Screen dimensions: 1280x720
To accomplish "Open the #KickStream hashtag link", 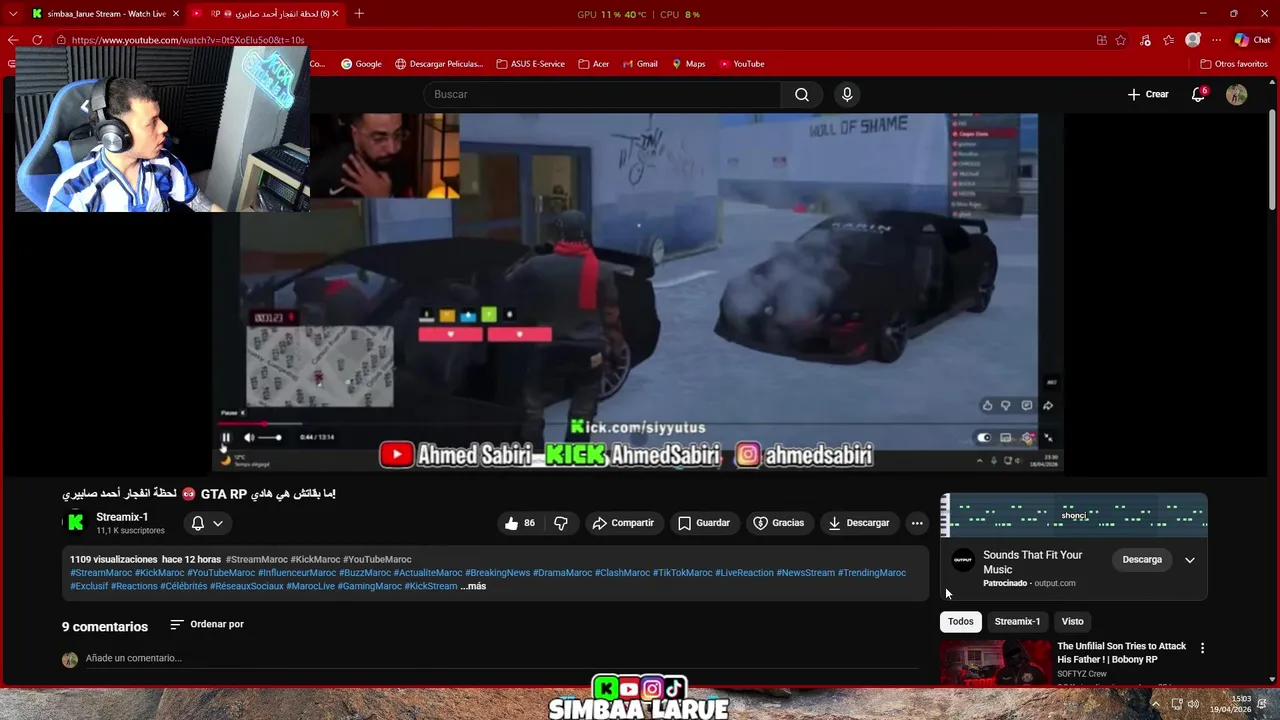I will (x=431, y=586).
